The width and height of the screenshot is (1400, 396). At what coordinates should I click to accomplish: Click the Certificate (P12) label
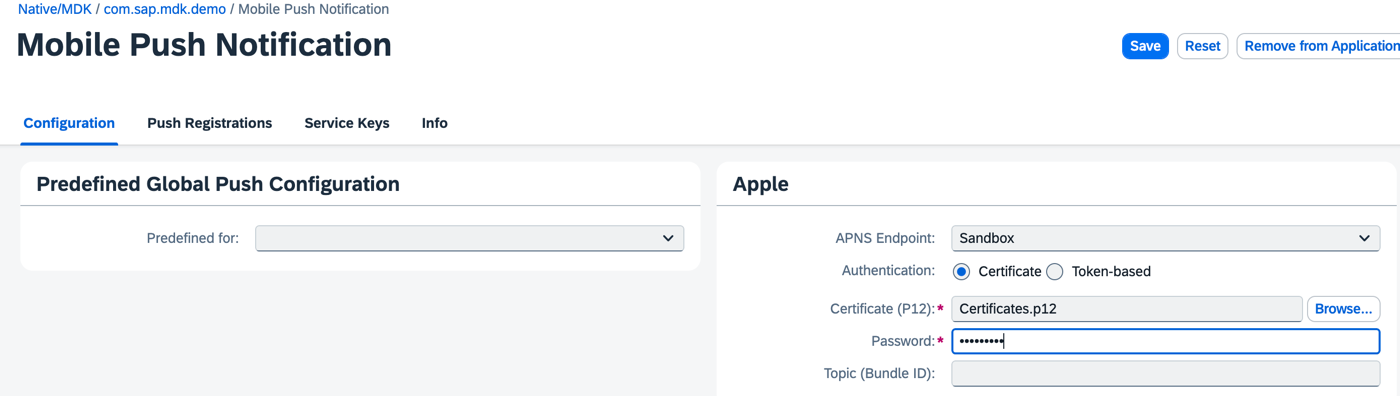(882, 309)
